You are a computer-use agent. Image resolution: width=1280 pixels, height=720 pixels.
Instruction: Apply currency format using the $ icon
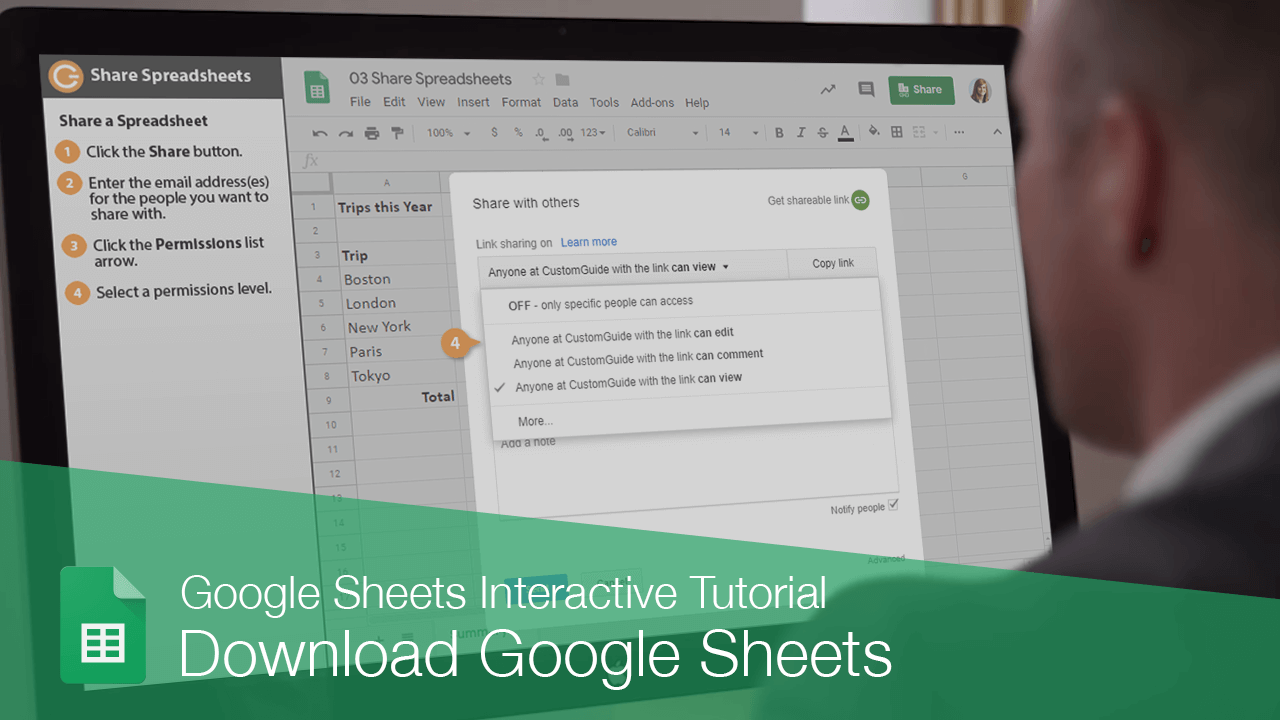(x=494, y=131)
